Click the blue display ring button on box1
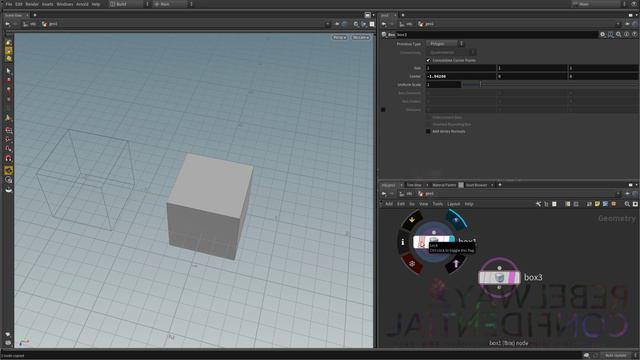The width and height of the screenshot is (640, 360). (x=456, y=220)
